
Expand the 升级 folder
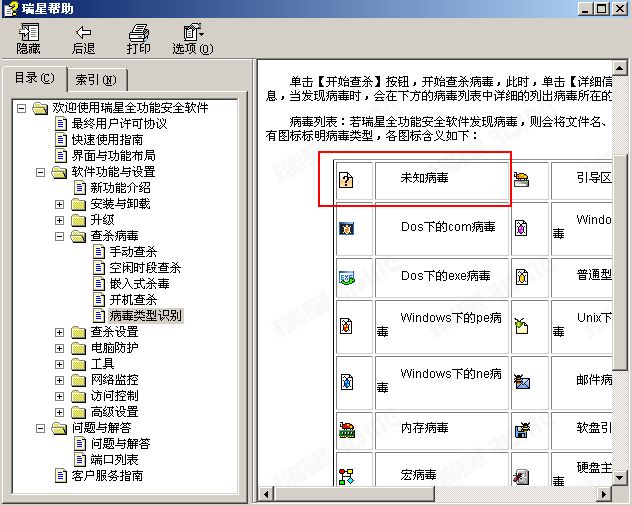click(x=59, y=221)
